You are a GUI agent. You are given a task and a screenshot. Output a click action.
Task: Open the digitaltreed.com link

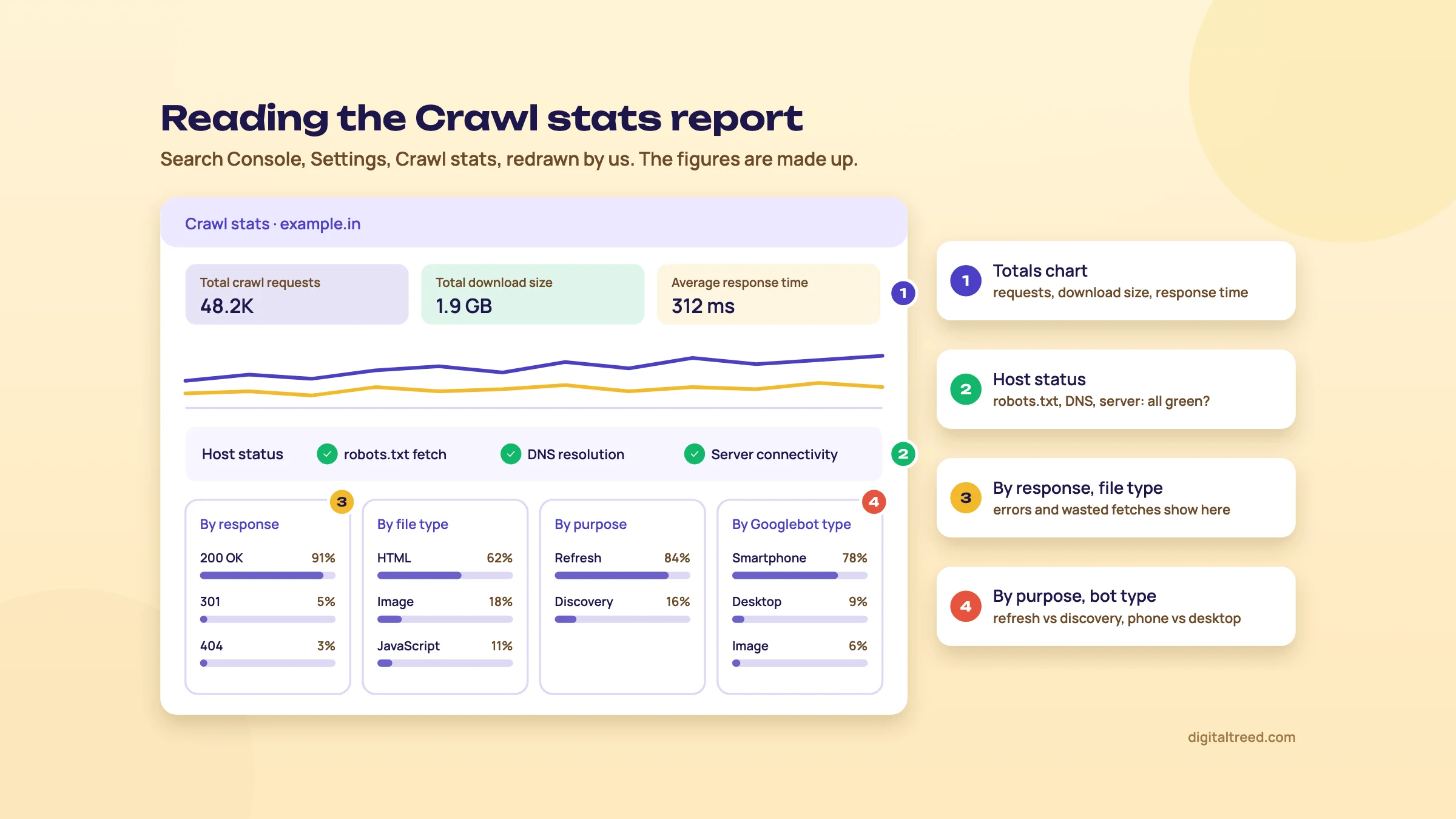[1241, 737]
